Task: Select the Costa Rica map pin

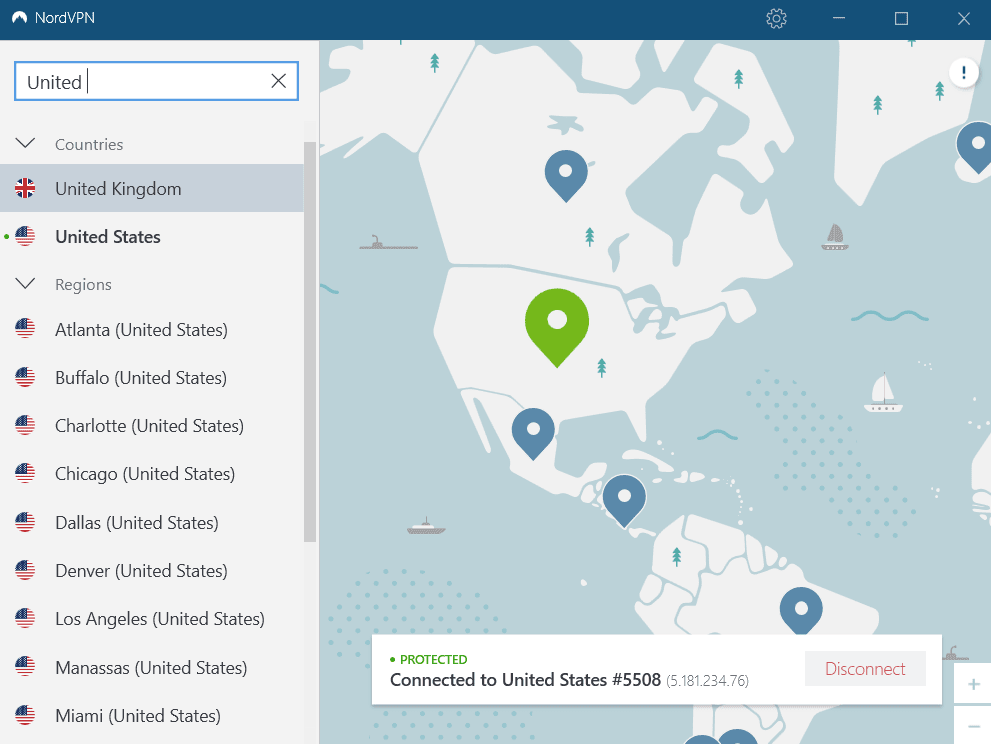Action: click(x=624, y=501)
